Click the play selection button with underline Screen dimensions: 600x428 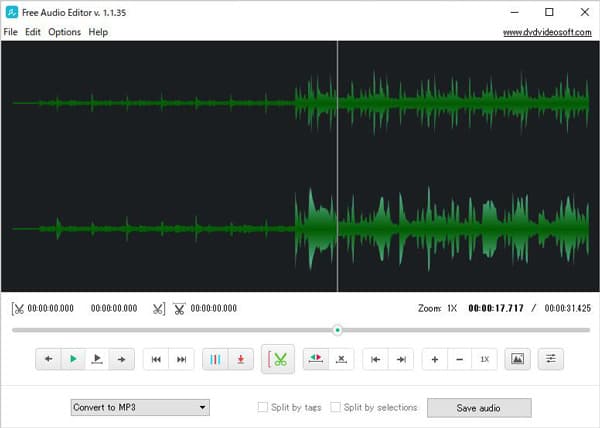pos(97,359)
